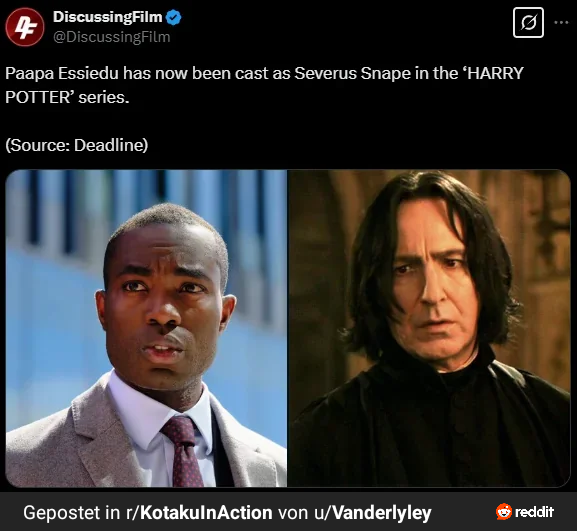Click the DiscussingFilm display name
This screenshot has width=577, height=531.
click(107, 17)
